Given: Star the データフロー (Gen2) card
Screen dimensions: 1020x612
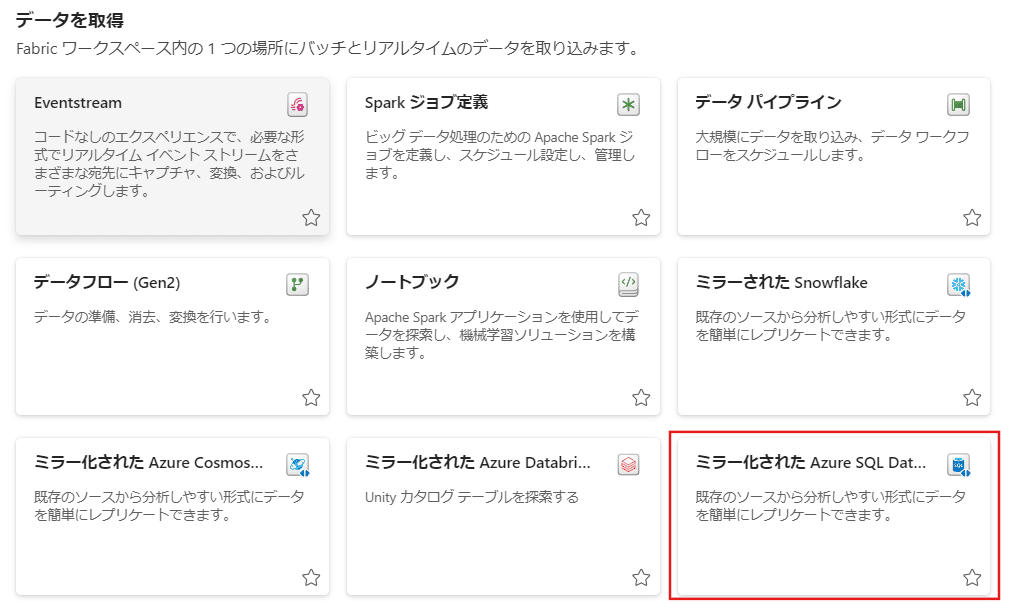Looking at the screenshot, I should (311, 397).
